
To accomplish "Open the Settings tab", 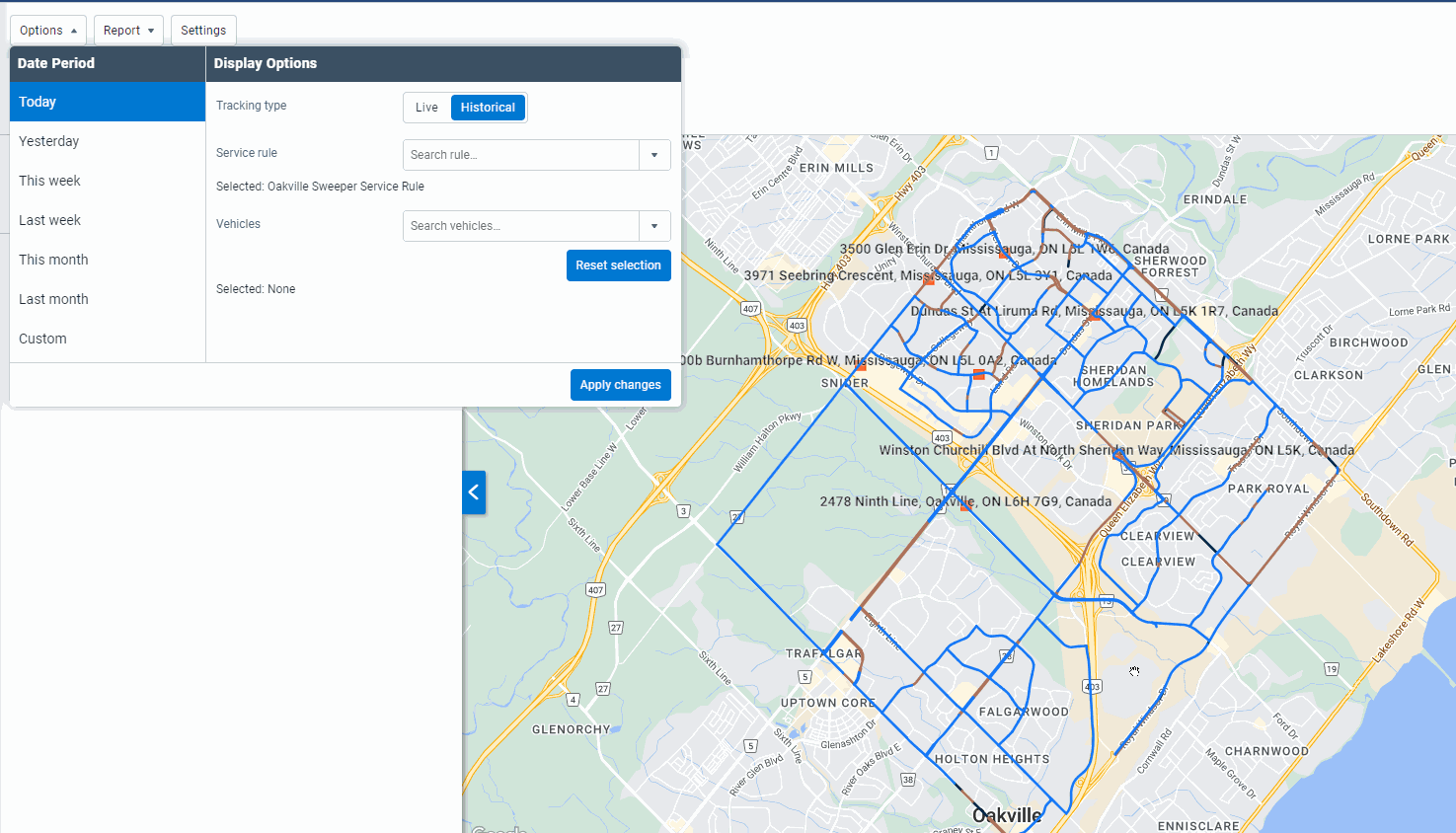I will (x=203, y=30).
